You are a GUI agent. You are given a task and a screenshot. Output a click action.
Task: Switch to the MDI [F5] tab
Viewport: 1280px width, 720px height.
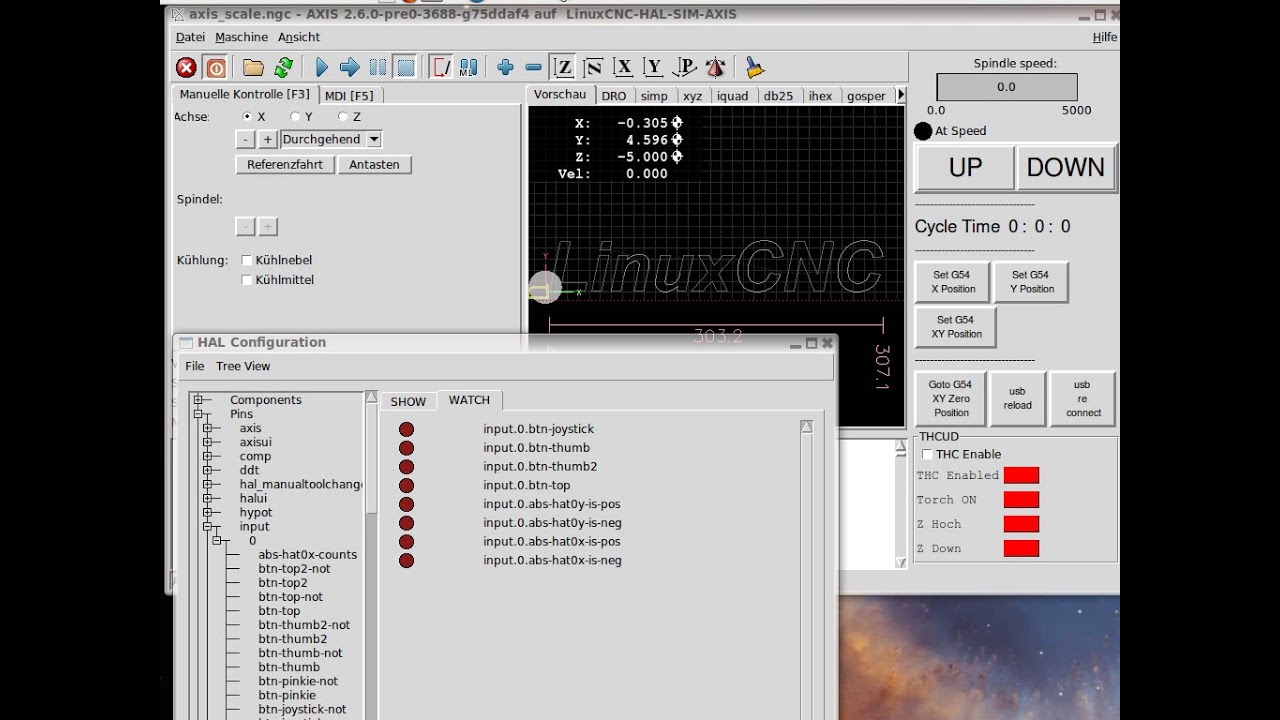[349, 96]
